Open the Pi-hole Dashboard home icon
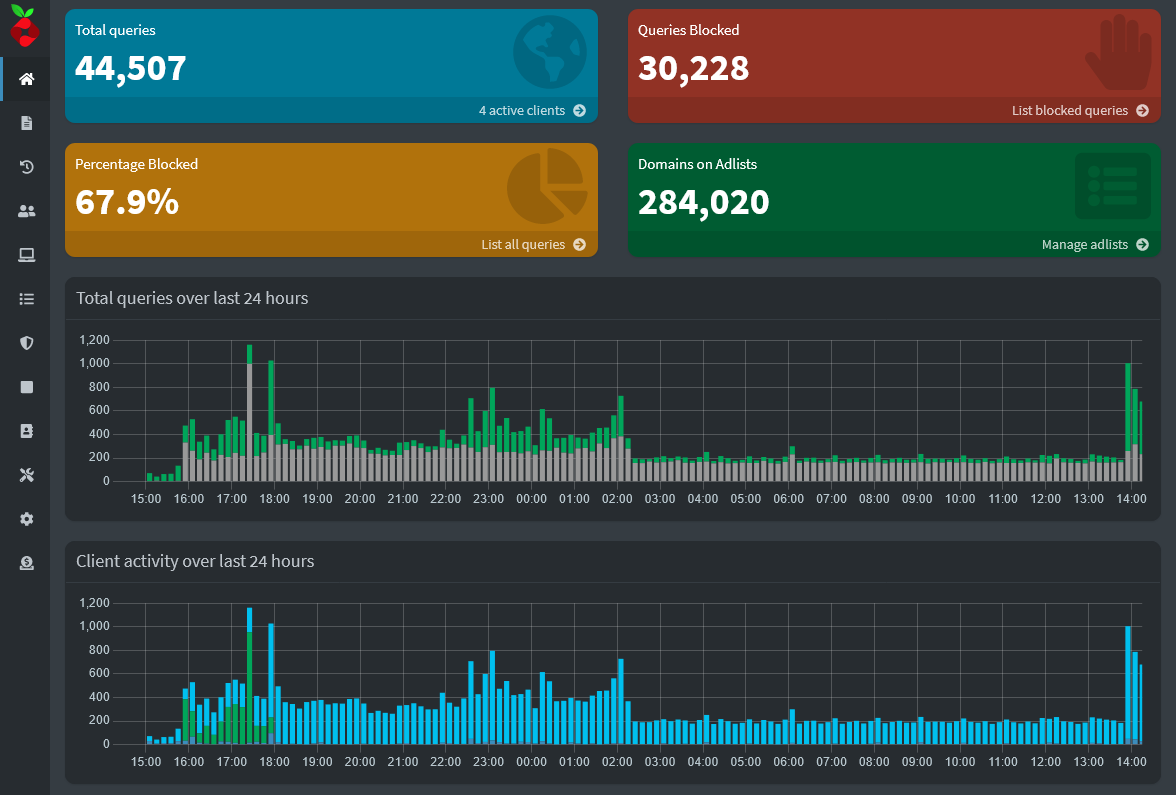This screenshot has height=795, width=1176. click(x=25, y=78)
